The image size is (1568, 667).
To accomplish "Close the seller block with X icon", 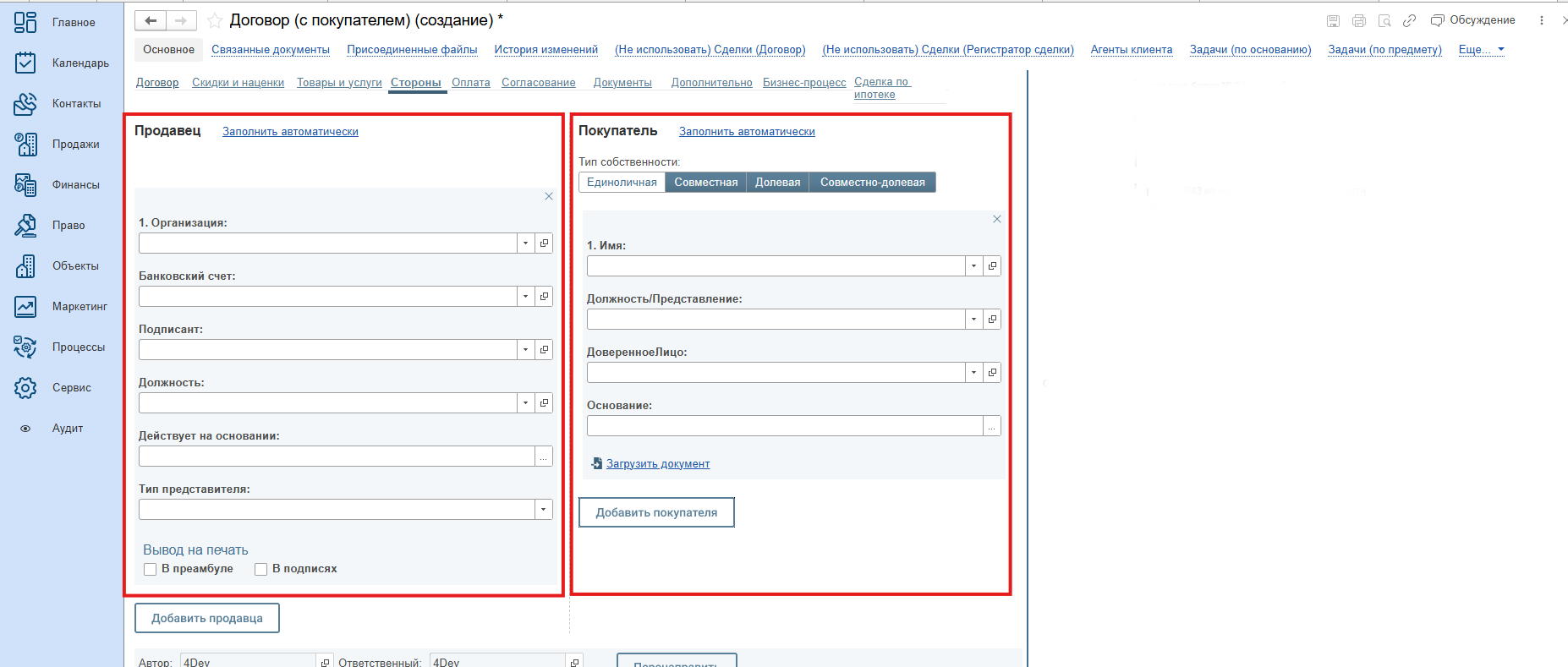I will point(549,196).
